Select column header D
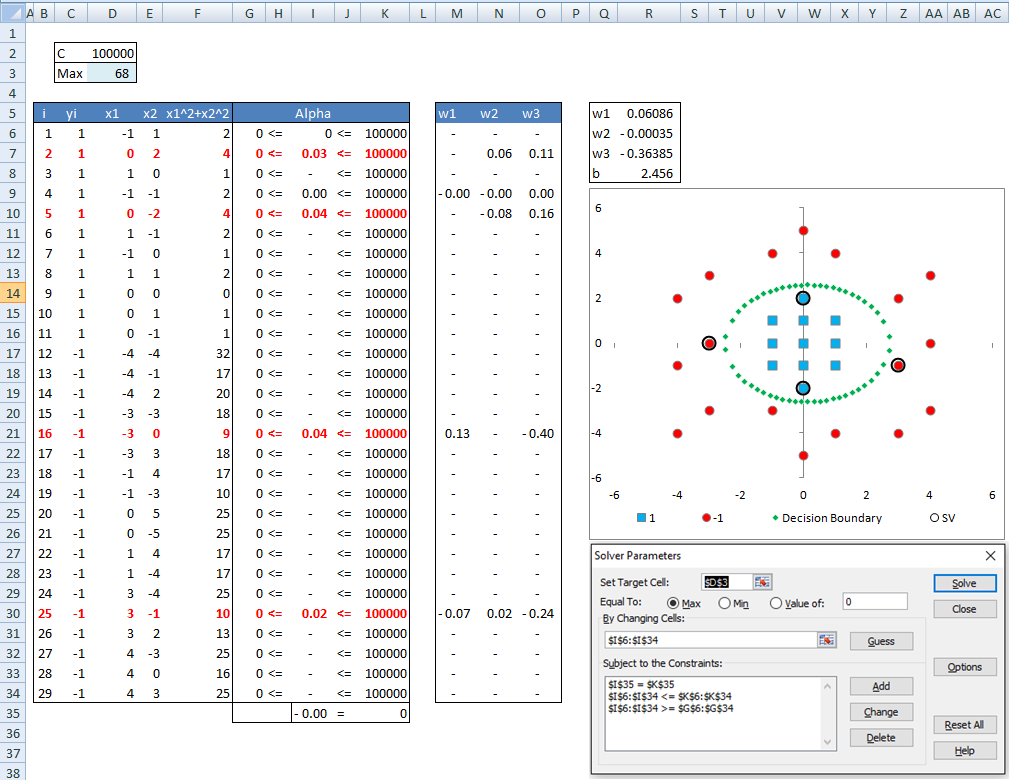 [111, 13]
